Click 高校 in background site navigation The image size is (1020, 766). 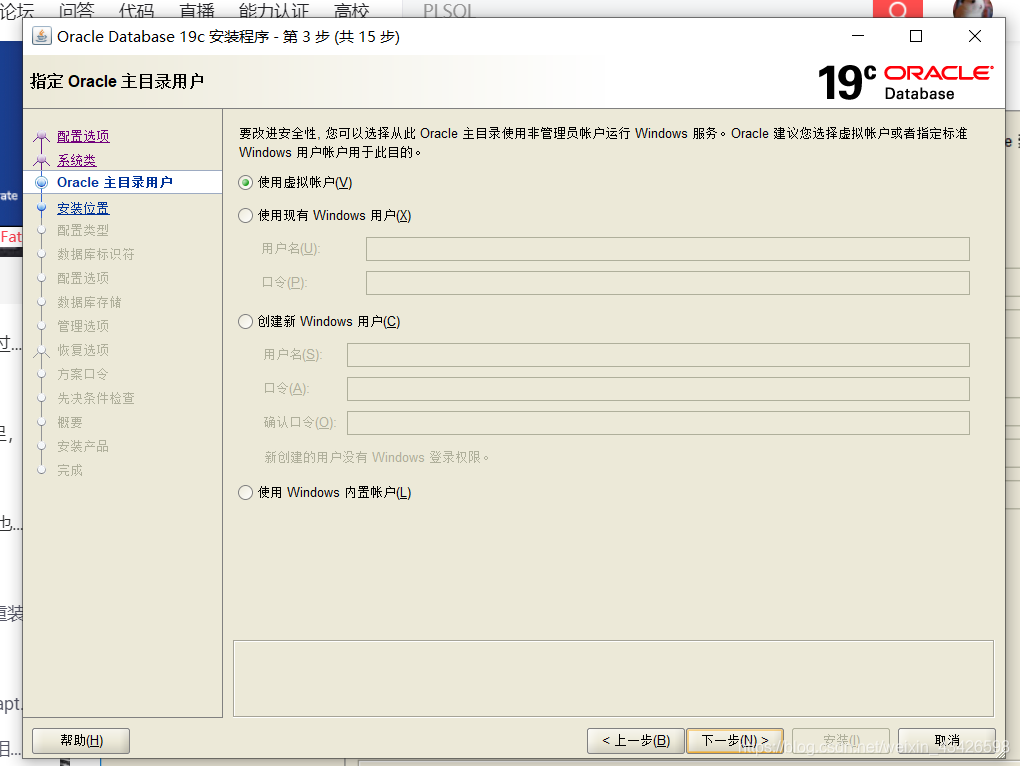tap(351, 10)
